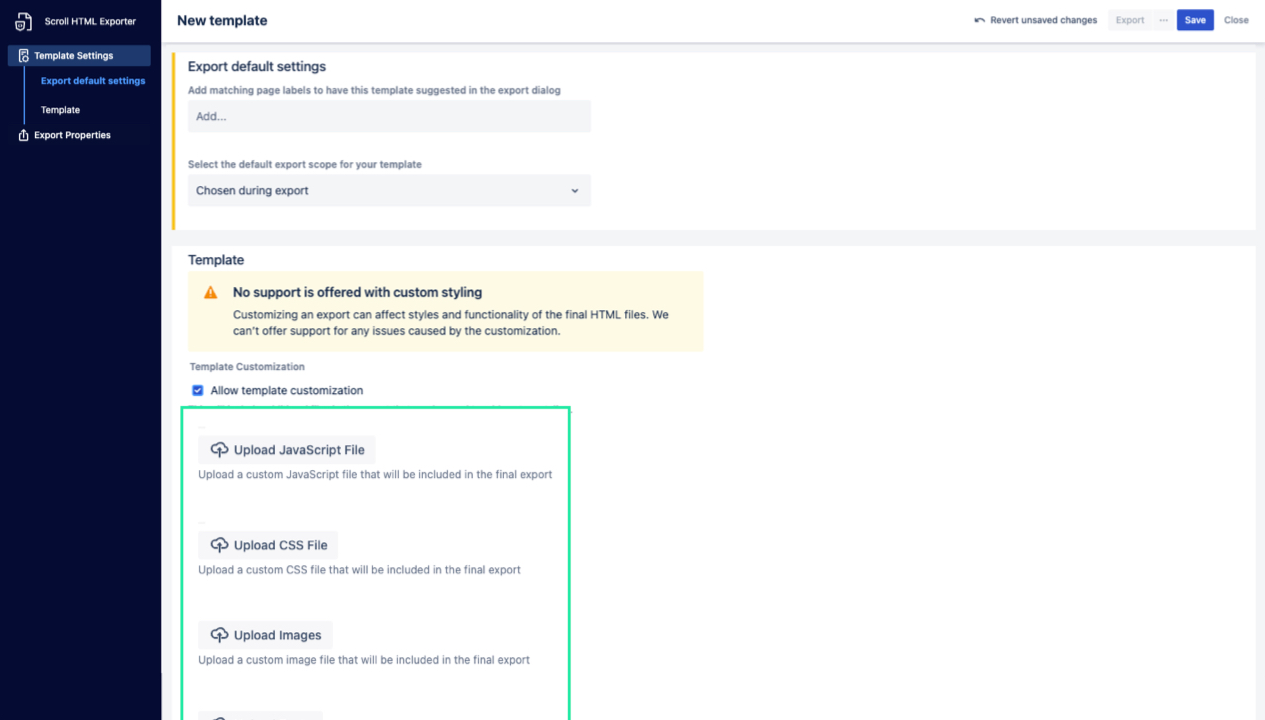Expand the Chosen during export chevron
The height and width of the screenshot is (720, 1265).
tap(575, 191)
